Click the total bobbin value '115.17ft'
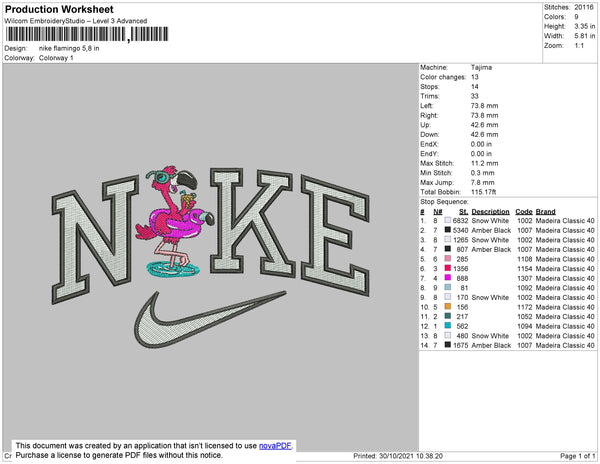This screenshot has height=464, width=600. point(484,192)
